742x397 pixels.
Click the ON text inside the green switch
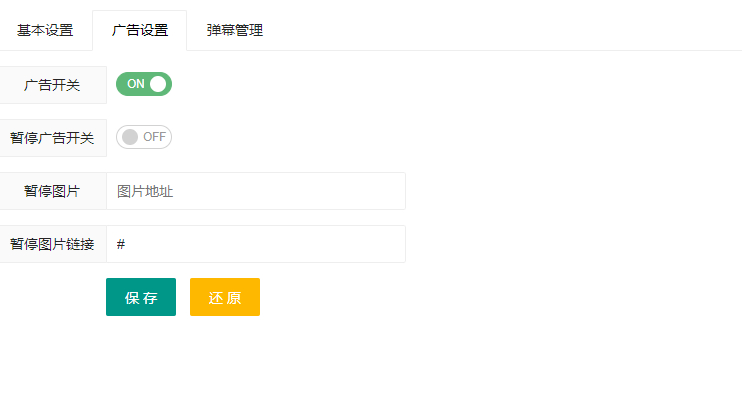(x=136, y=84)
